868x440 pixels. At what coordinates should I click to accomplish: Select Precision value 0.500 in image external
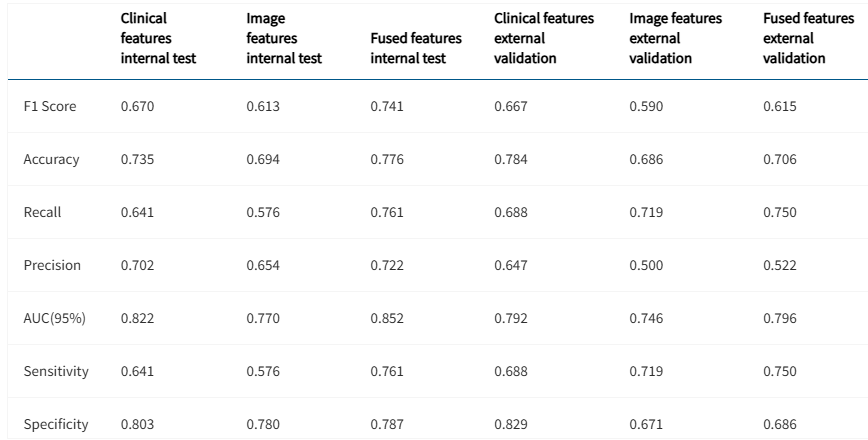coord(646,265)
